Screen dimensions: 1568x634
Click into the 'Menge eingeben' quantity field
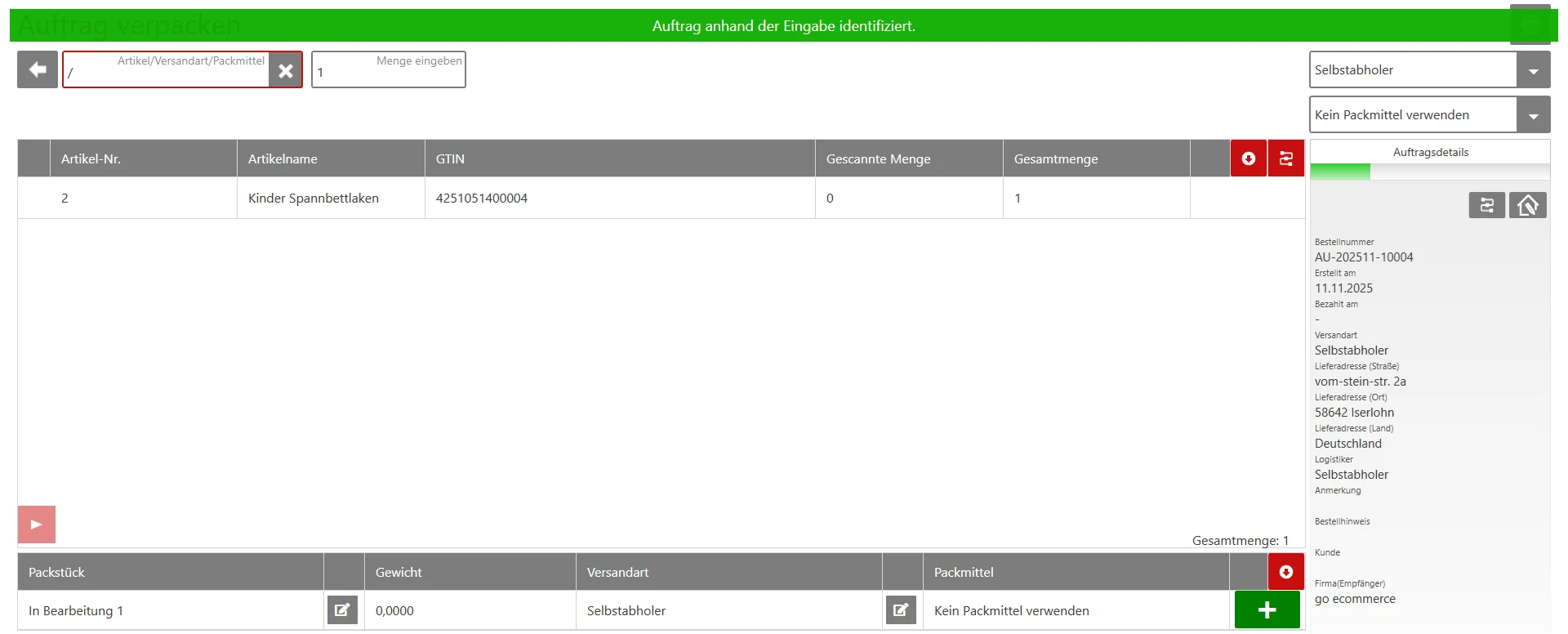389,69
